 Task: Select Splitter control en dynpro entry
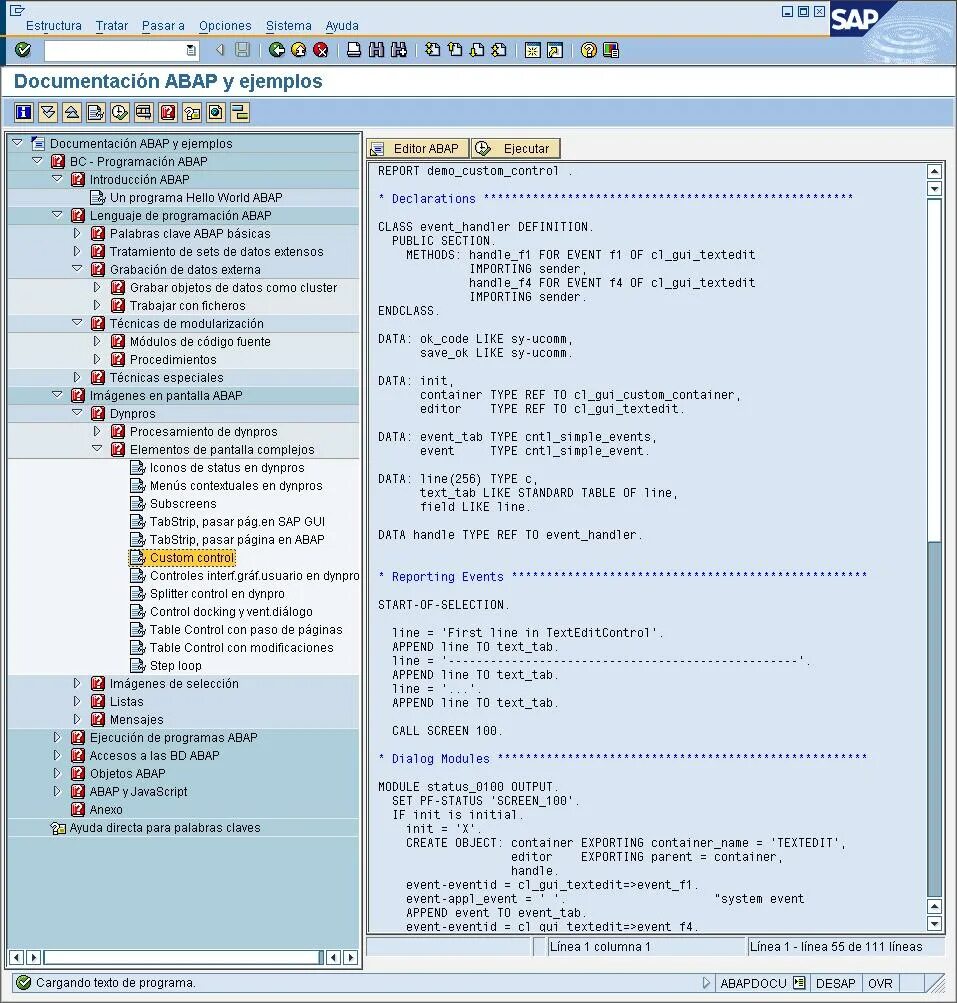tap(217, 594)
